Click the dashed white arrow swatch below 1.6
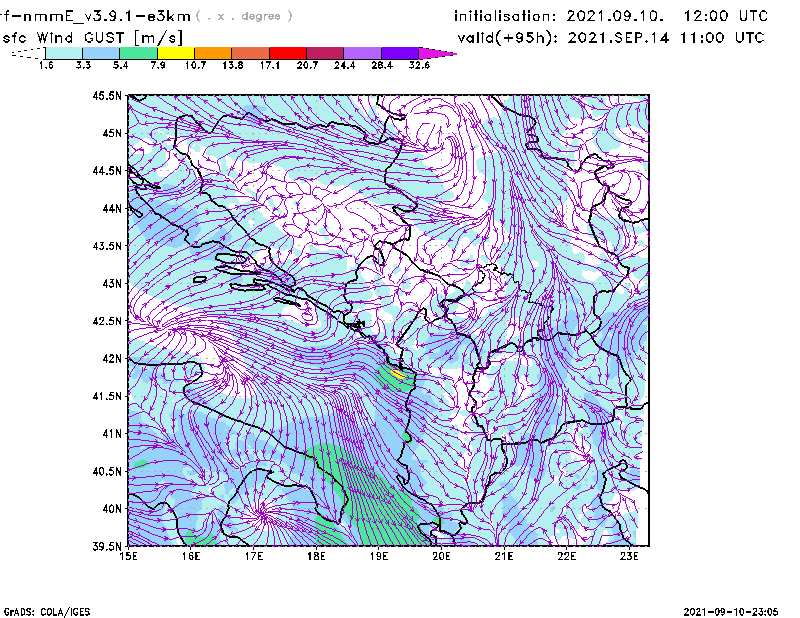The image size is (800, 618). (x=28, y=53)
